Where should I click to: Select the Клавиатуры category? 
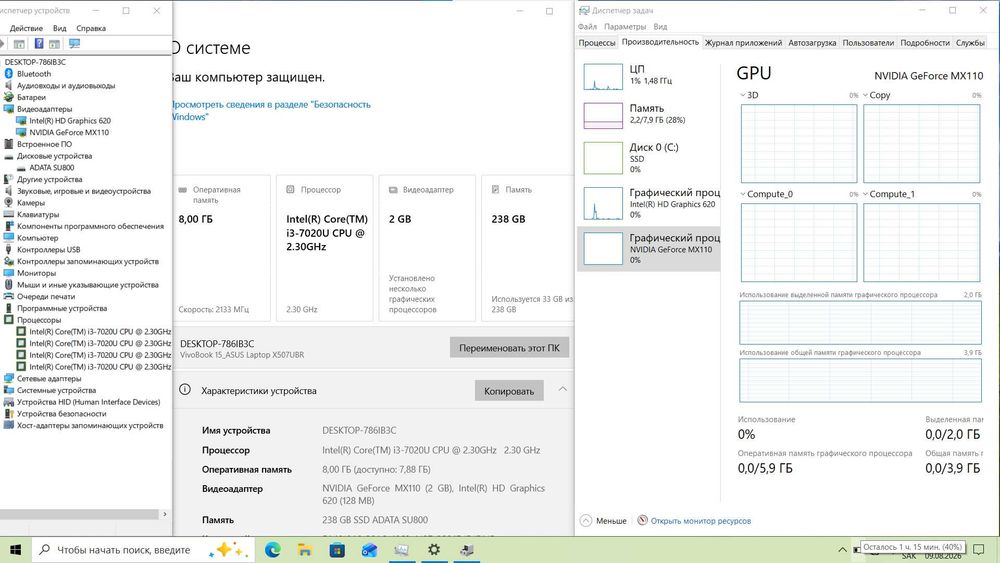click(x=38, y=214)
